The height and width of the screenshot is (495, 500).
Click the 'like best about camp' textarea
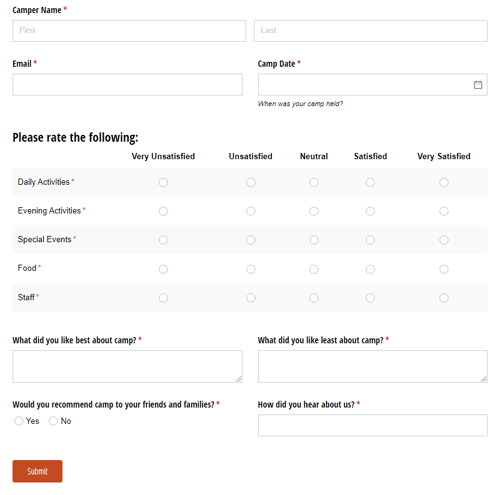coord(127,366)
